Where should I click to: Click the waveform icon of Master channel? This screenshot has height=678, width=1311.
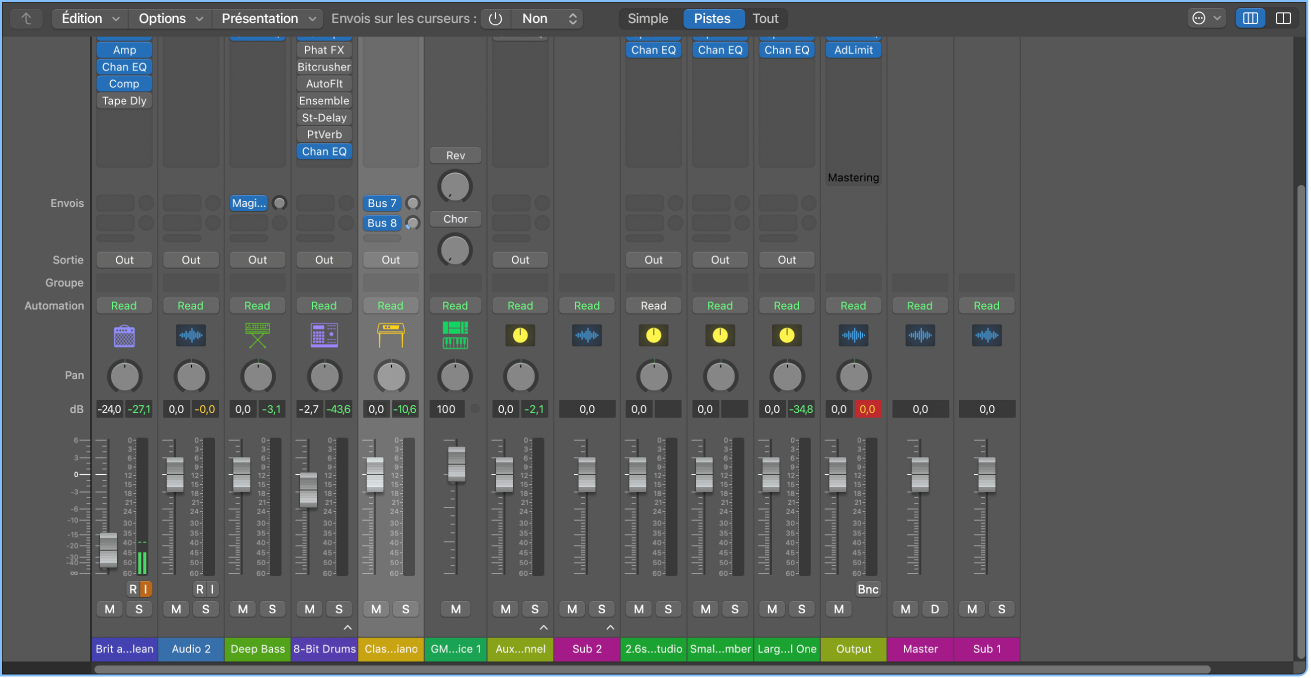coord(920,336)
